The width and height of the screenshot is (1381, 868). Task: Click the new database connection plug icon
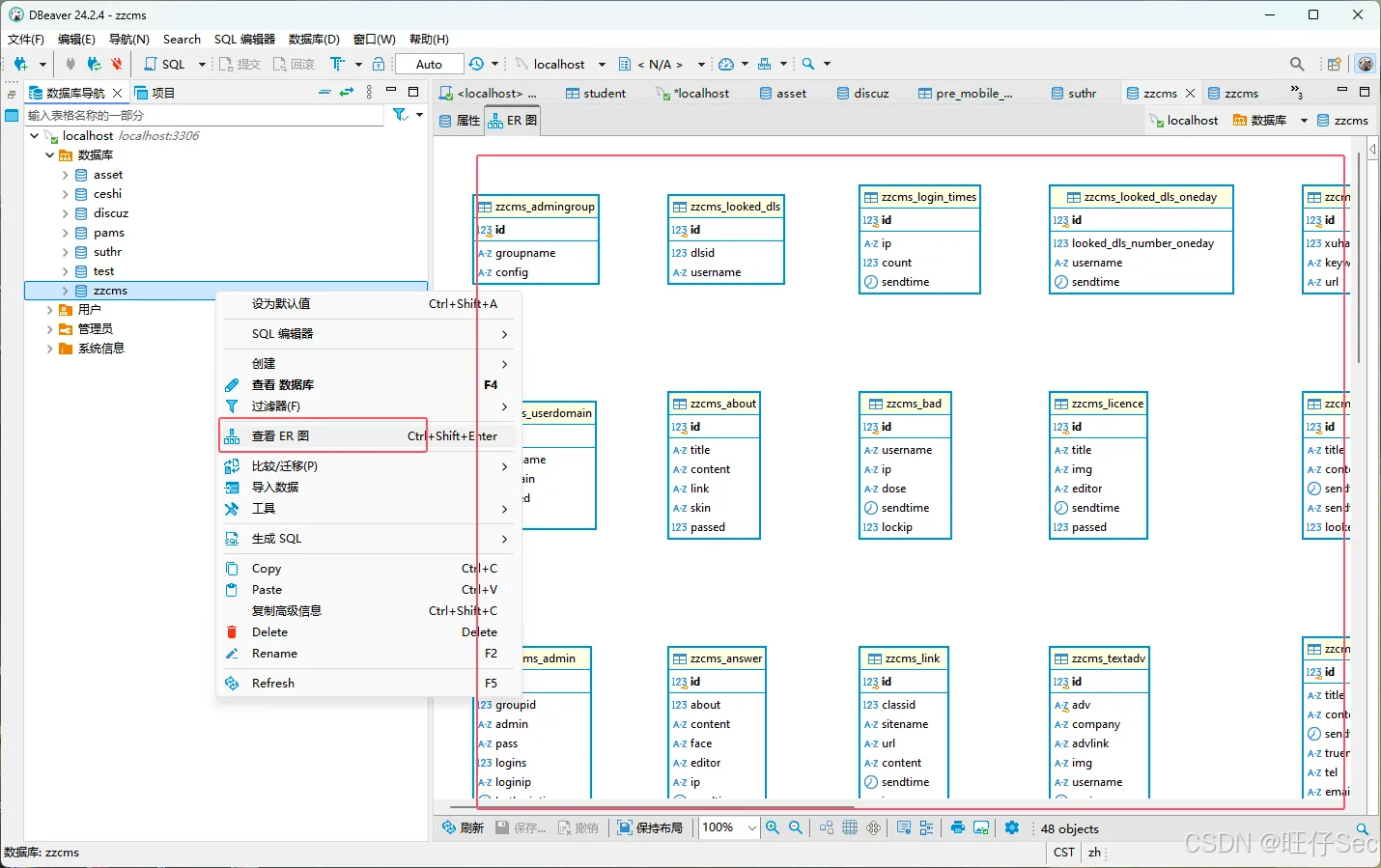point(20,64)
